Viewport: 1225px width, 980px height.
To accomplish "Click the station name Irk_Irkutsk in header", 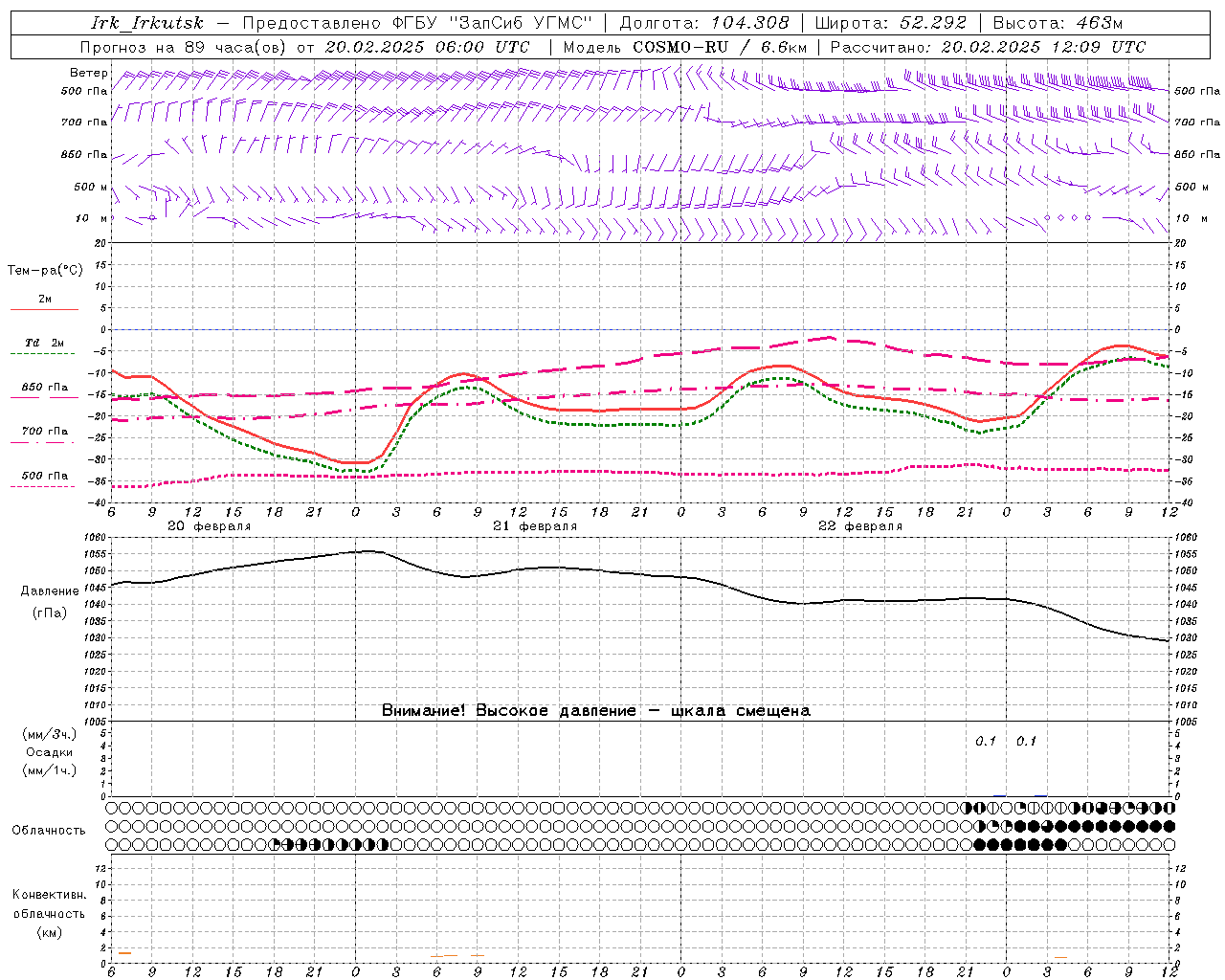I will click(x=146, y=23).
